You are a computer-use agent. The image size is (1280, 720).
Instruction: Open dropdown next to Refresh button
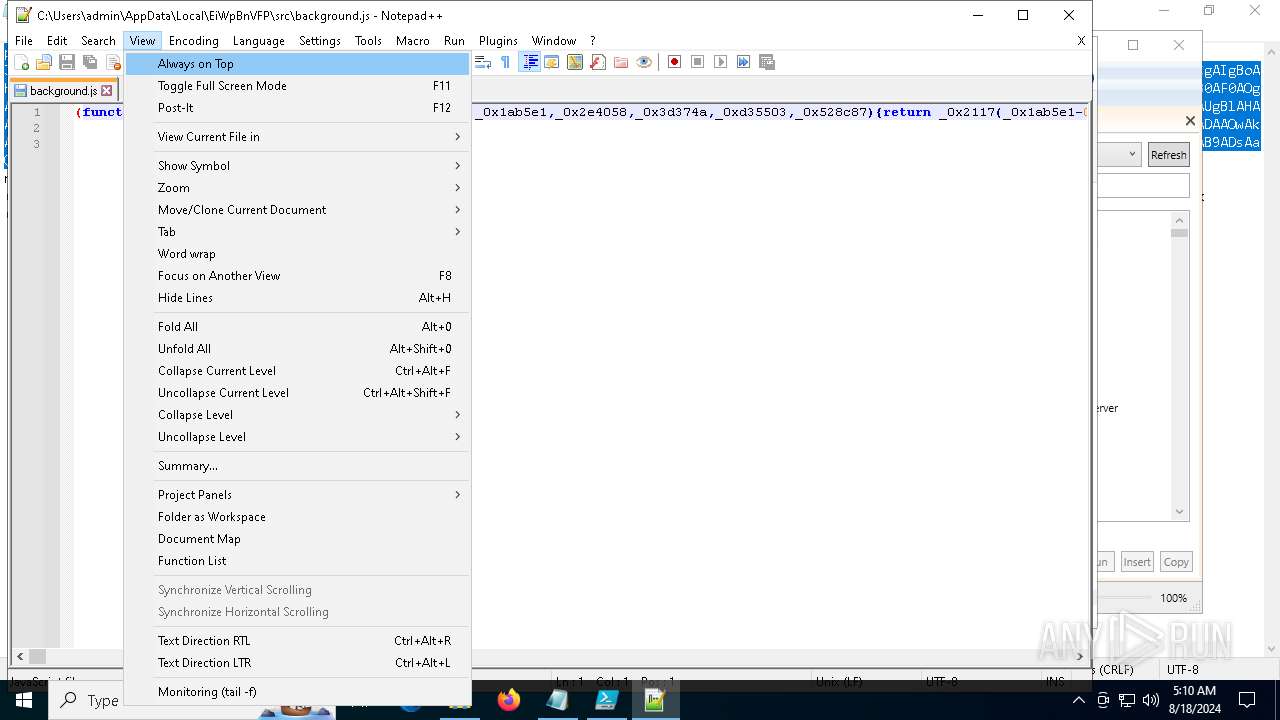point(1132,154)
